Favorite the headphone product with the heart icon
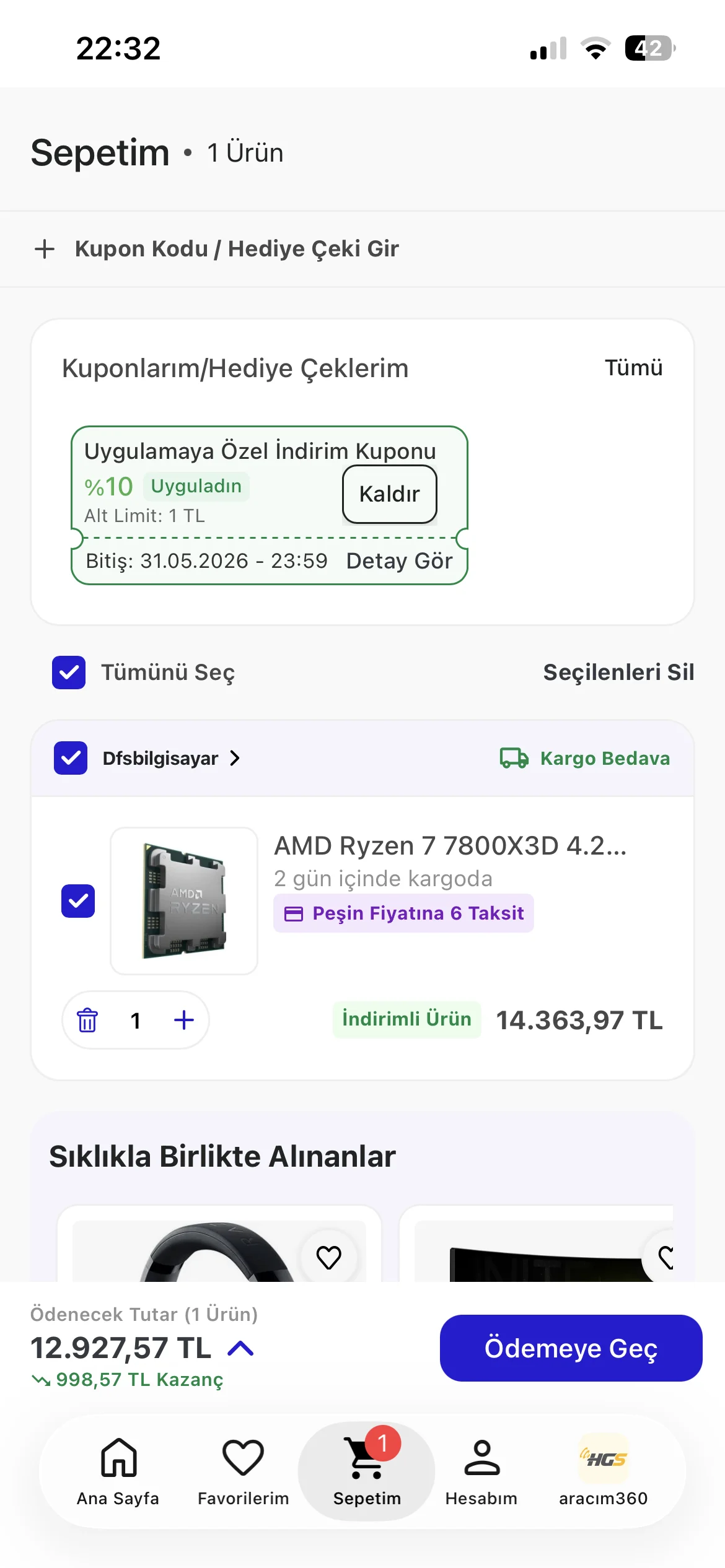 click(329, 1257)
